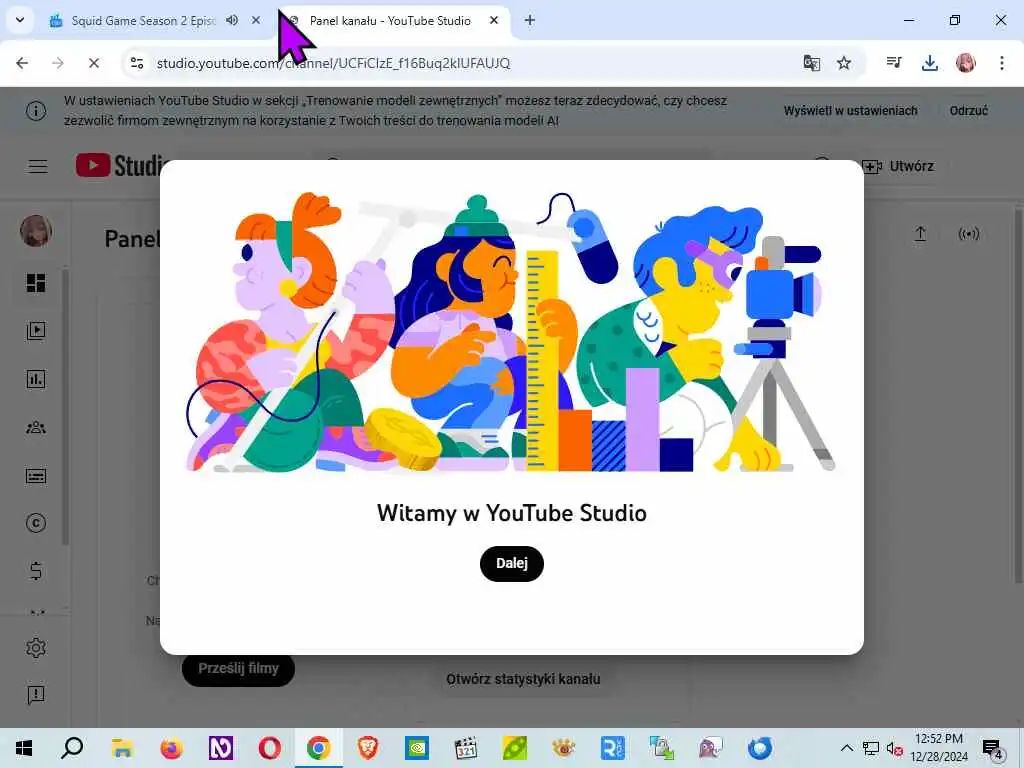Open Windows notification center
1024x768 pixels.
click(993, 748)
